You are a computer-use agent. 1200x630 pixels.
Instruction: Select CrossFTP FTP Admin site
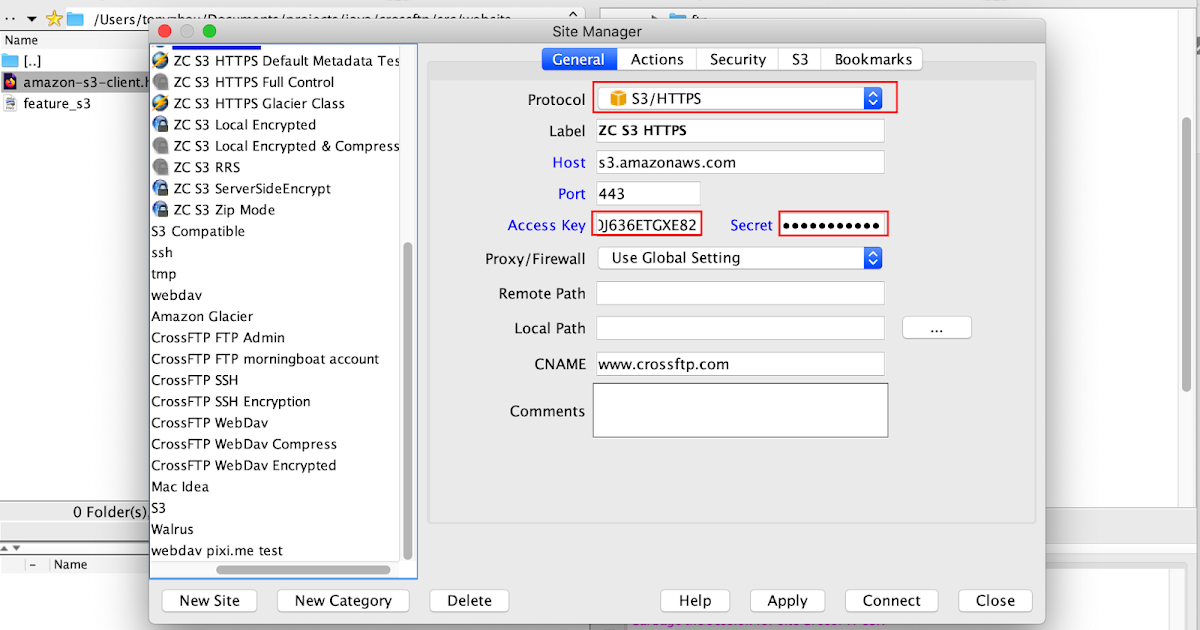click(218, 337)
